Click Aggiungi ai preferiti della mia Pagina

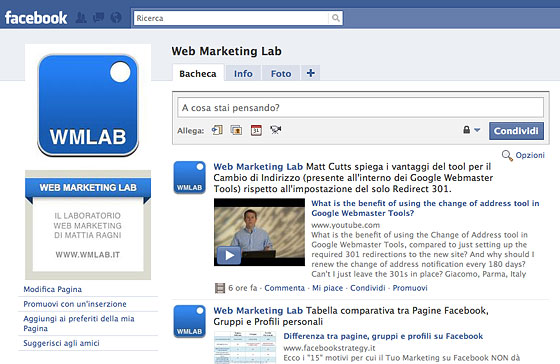point(79,323)
